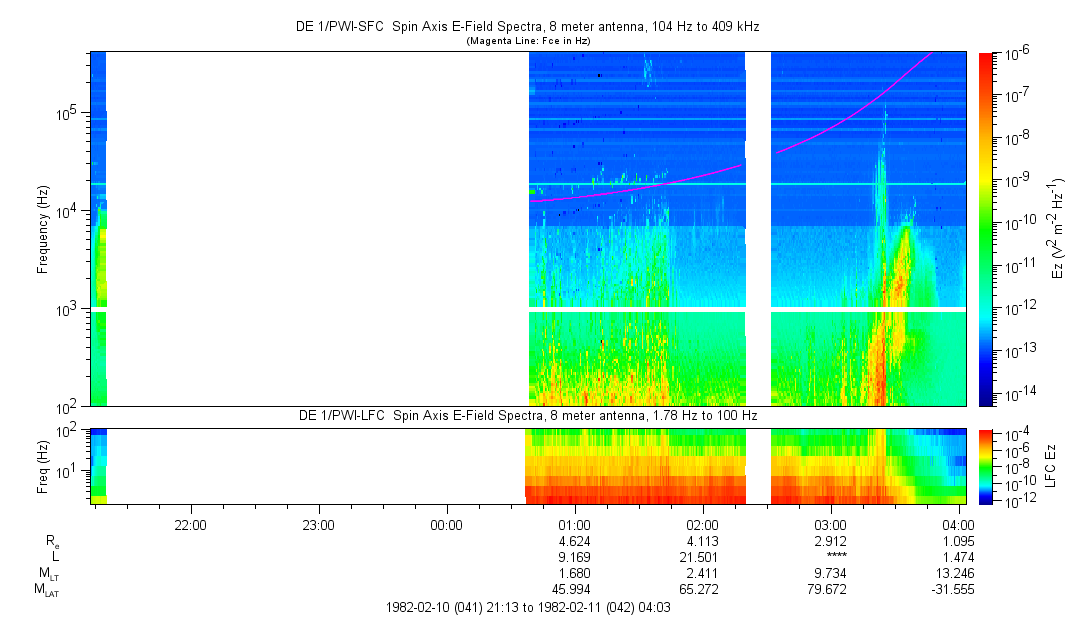Viewport: 1083px width, 620px height.
Task: Click the tall SFC Ez color scale bar
Action: (987, 229)
